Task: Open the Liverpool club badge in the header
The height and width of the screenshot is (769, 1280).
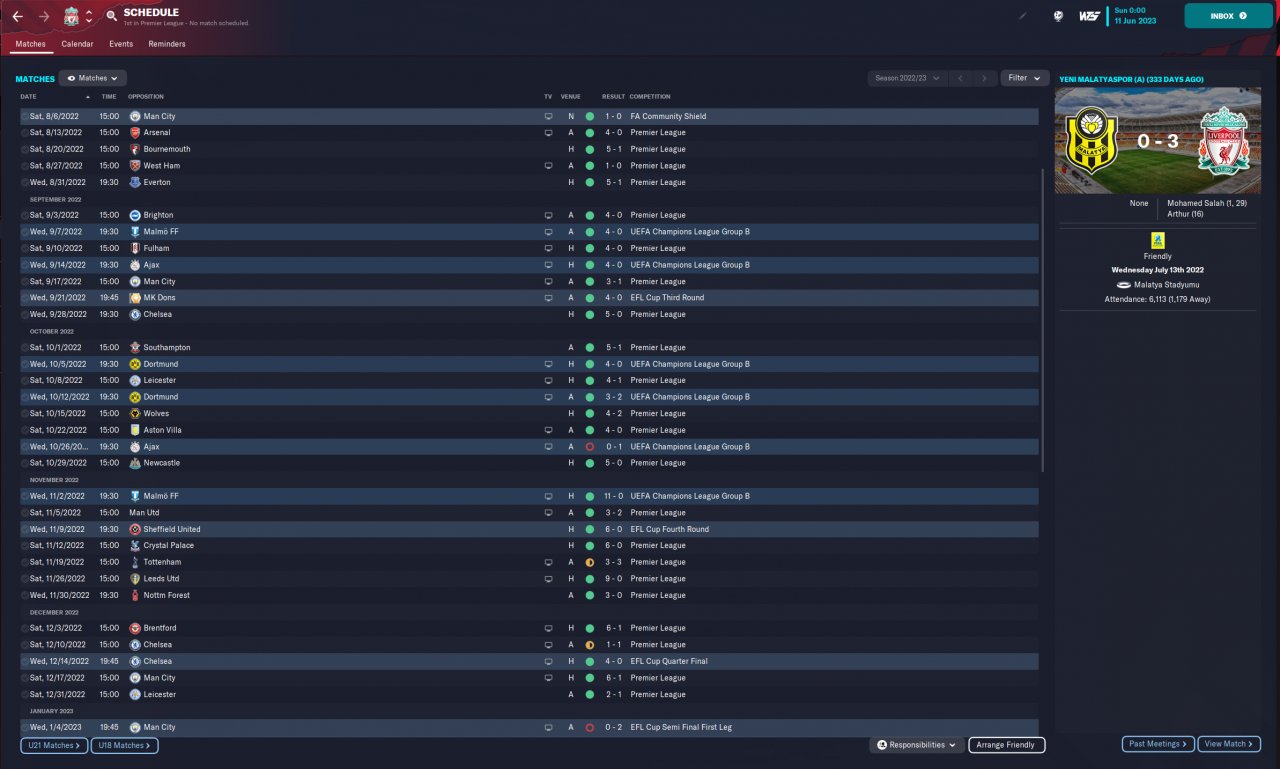Action: [71, 17]
